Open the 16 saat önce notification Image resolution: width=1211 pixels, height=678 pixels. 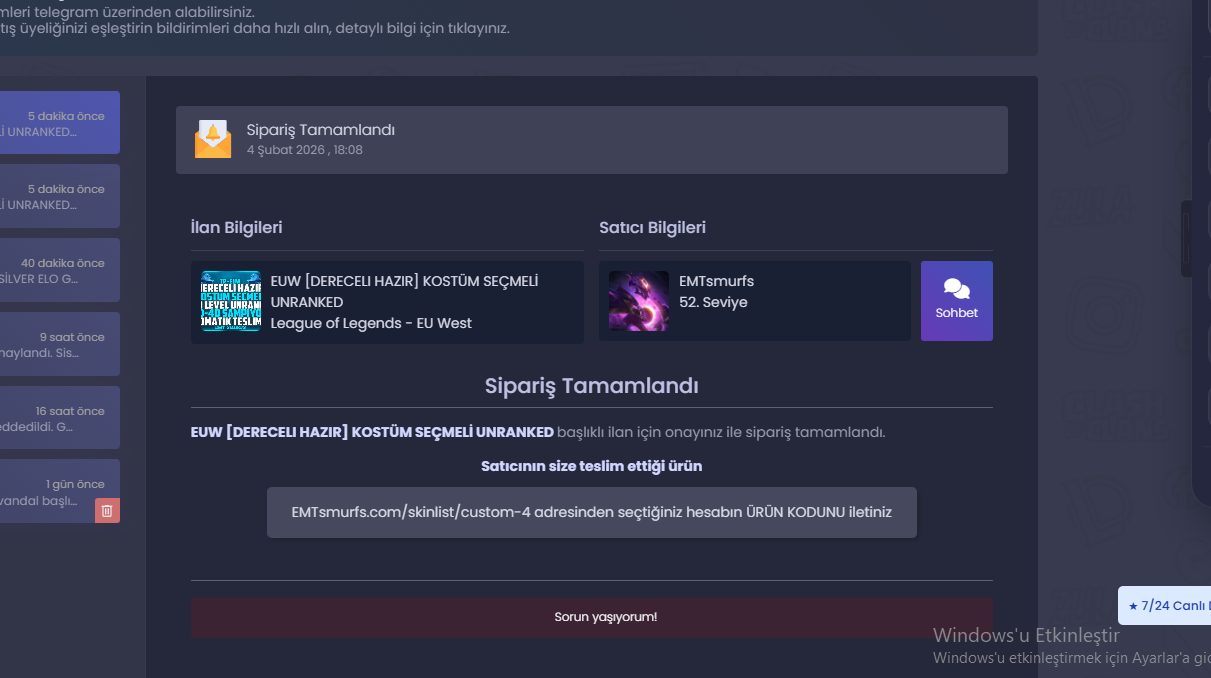pyautogui.click(x=60, y=418)
